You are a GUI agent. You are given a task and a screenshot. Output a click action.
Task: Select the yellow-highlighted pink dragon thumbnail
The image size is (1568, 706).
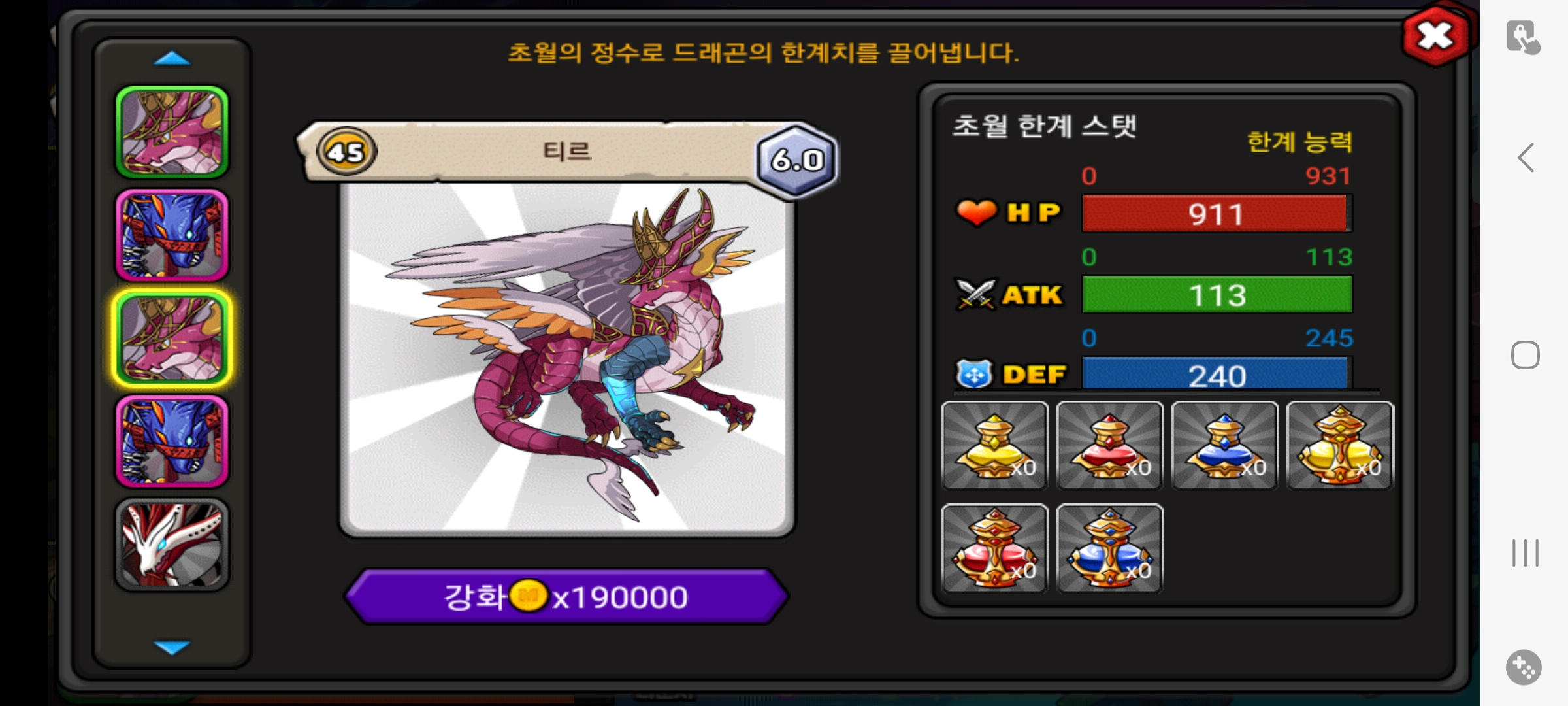(172, 339)
